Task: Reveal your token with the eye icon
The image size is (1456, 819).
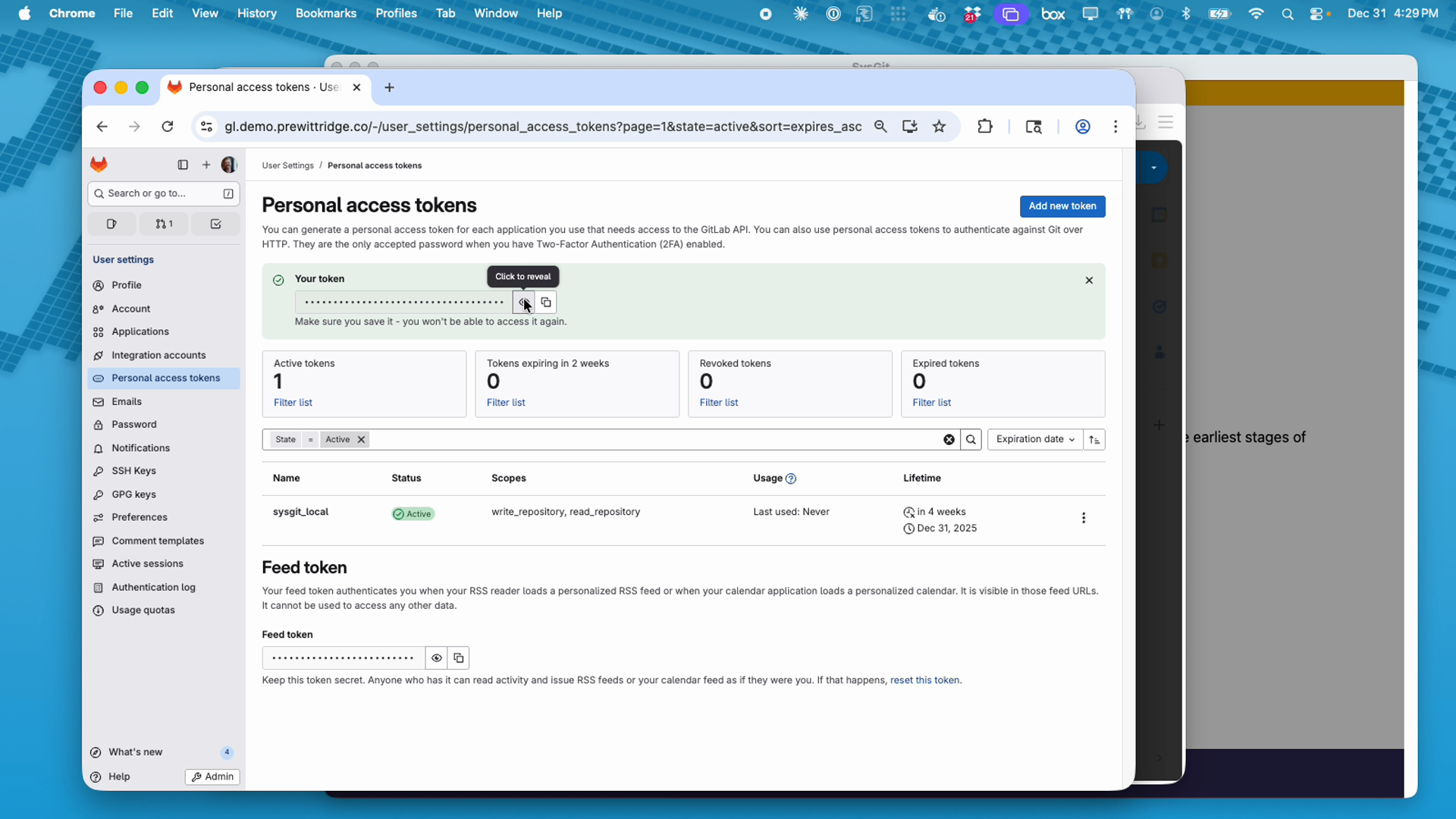Action: click(x=522, y=302)
